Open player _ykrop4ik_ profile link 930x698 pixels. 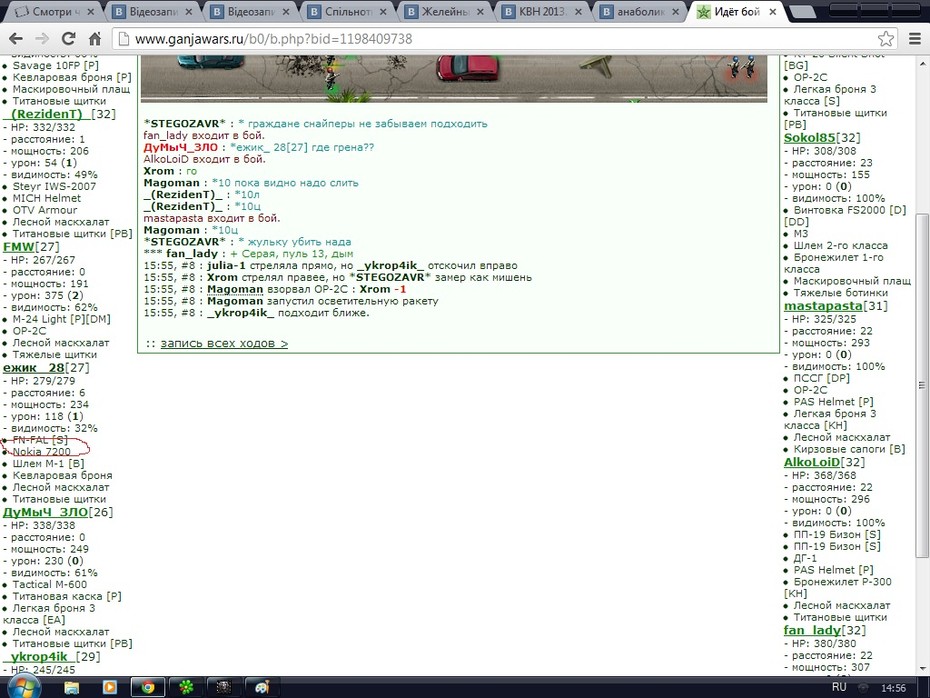[x=39, y=656]
